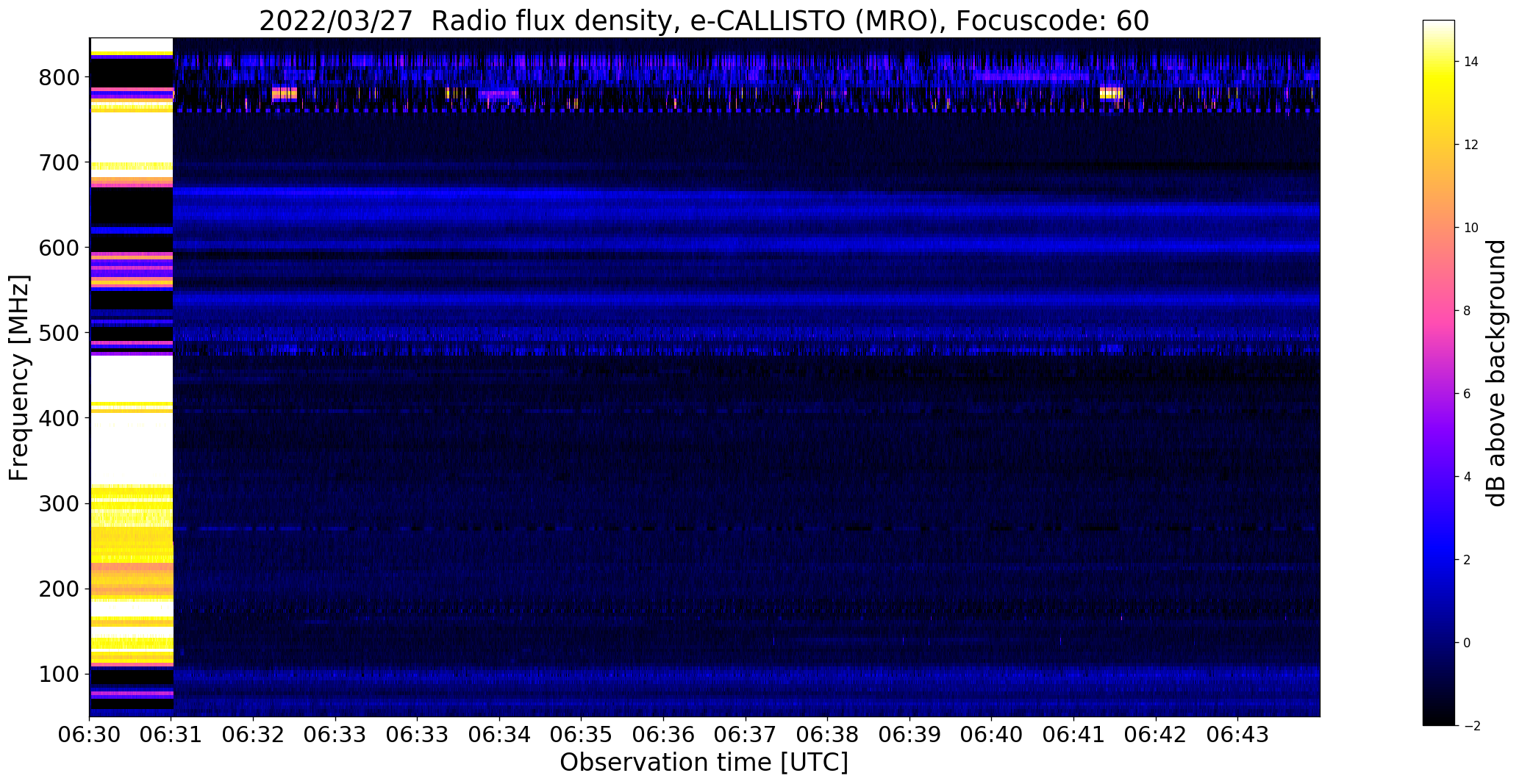Click the 06:40 time tick label
1519x784 pixels.
[x=992, y=735]
